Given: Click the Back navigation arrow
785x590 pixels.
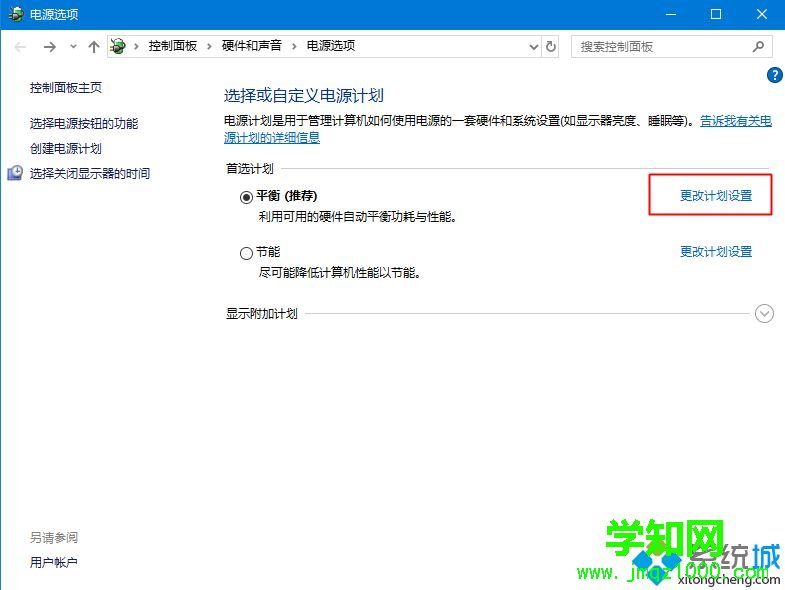Looking at the screenshot, I should pyautogui.click(x=21, y=47).
